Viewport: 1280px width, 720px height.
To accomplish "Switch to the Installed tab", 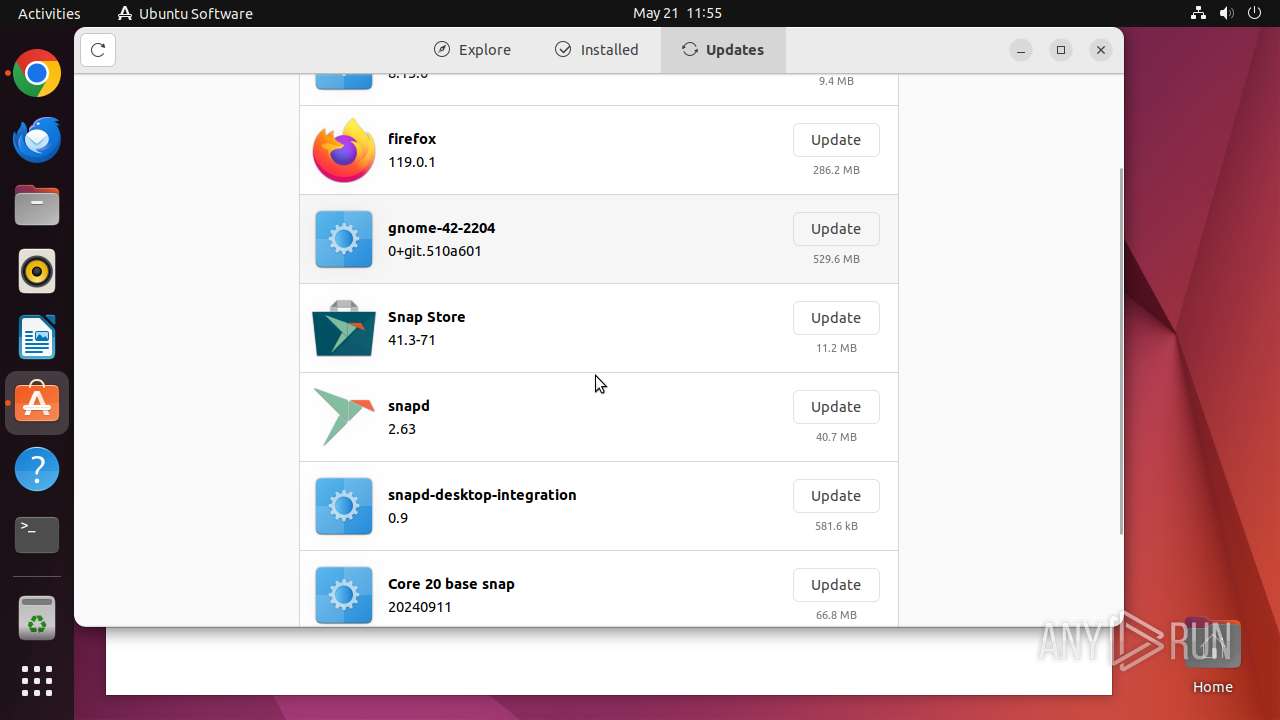I will click(x=596, y=50).
